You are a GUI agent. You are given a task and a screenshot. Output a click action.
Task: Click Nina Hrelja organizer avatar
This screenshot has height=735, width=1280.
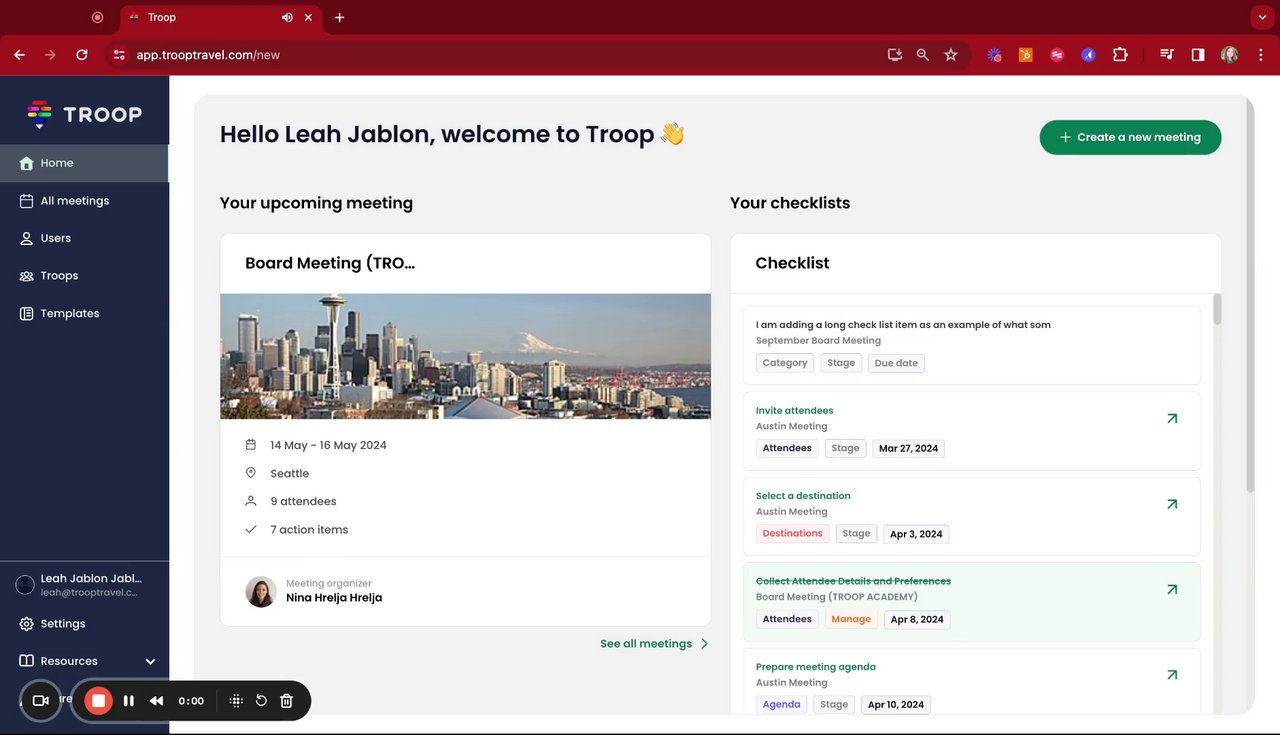[x=261, y=592]
